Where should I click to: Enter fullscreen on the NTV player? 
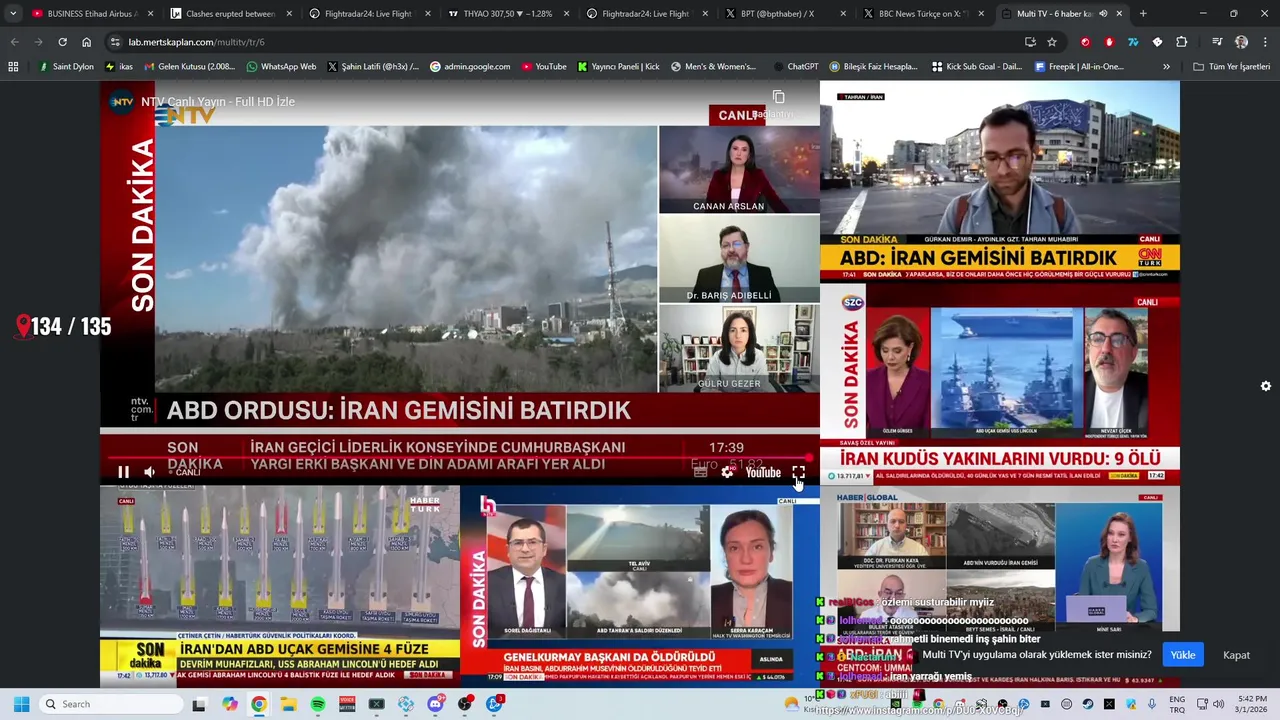coord(798,472)
